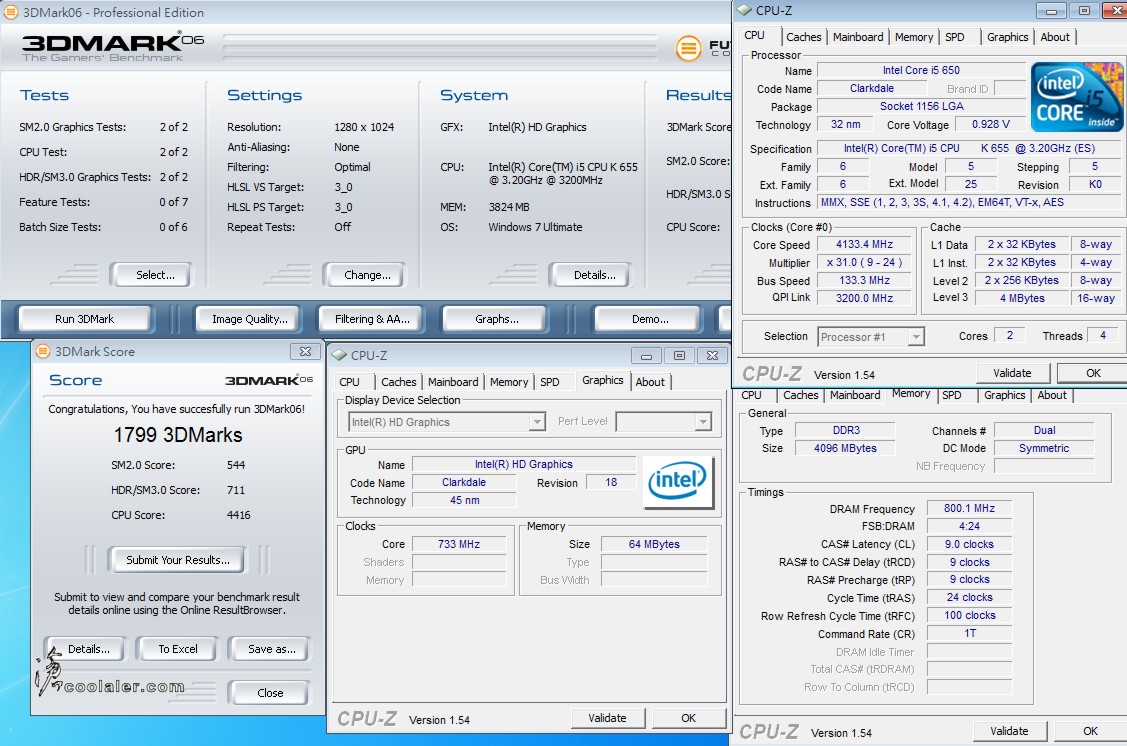Open Filtering & AA options
1127x746 pixels.
point(372,318)
